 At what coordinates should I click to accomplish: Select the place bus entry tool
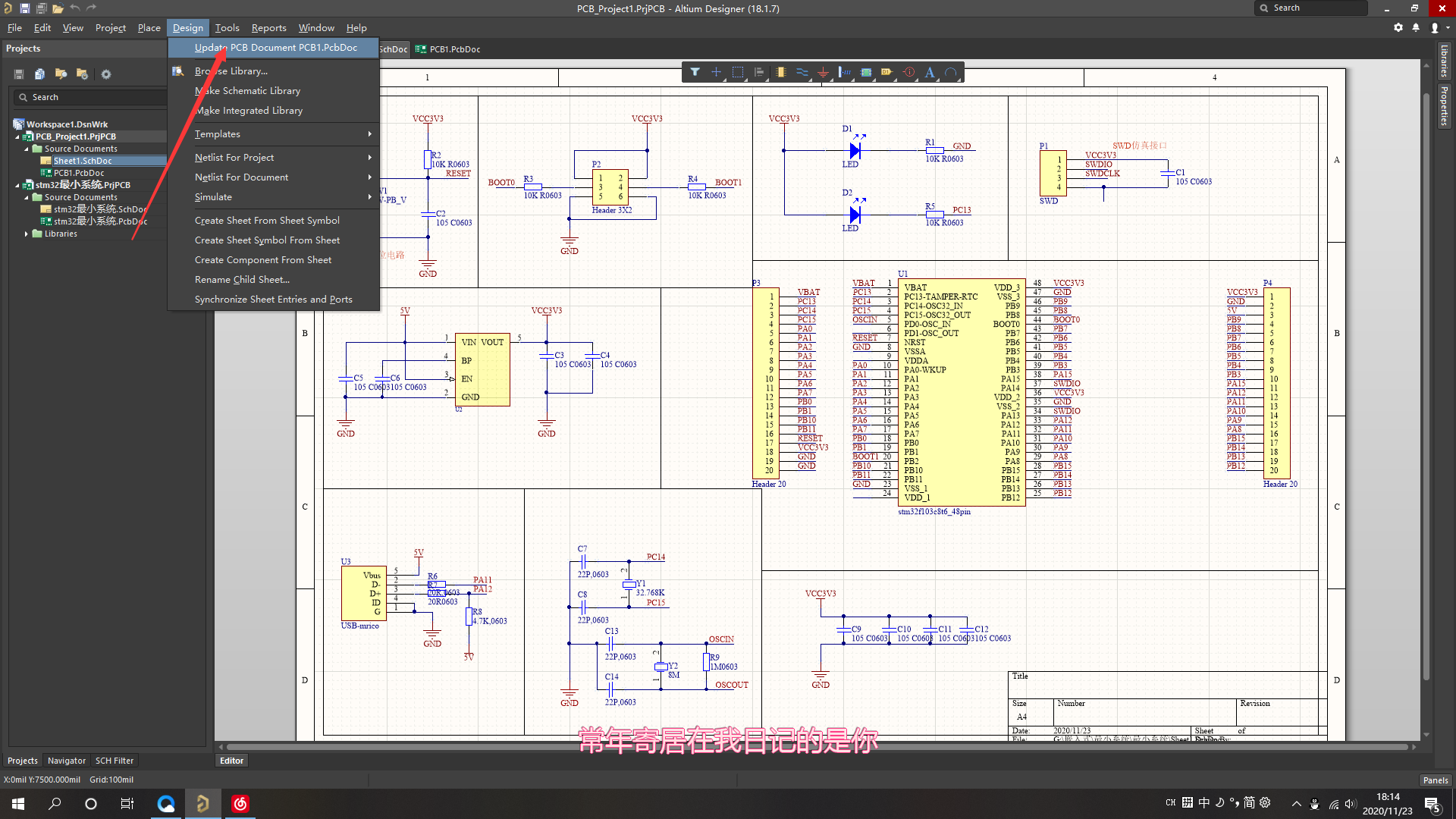pos(845,72)
